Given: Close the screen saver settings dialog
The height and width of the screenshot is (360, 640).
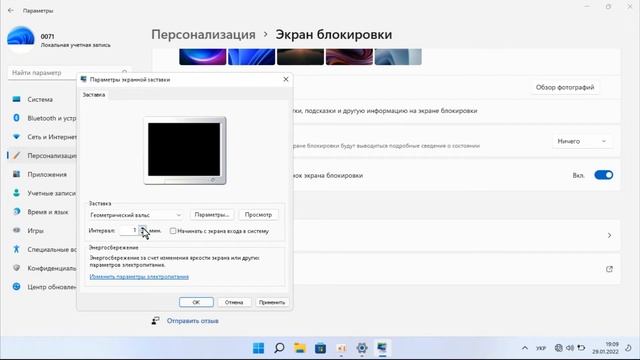Looking at the screenshot, I should coord(286,79).
